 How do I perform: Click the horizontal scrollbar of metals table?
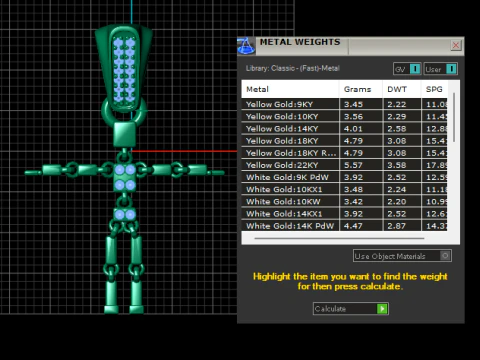coord(339,238)
